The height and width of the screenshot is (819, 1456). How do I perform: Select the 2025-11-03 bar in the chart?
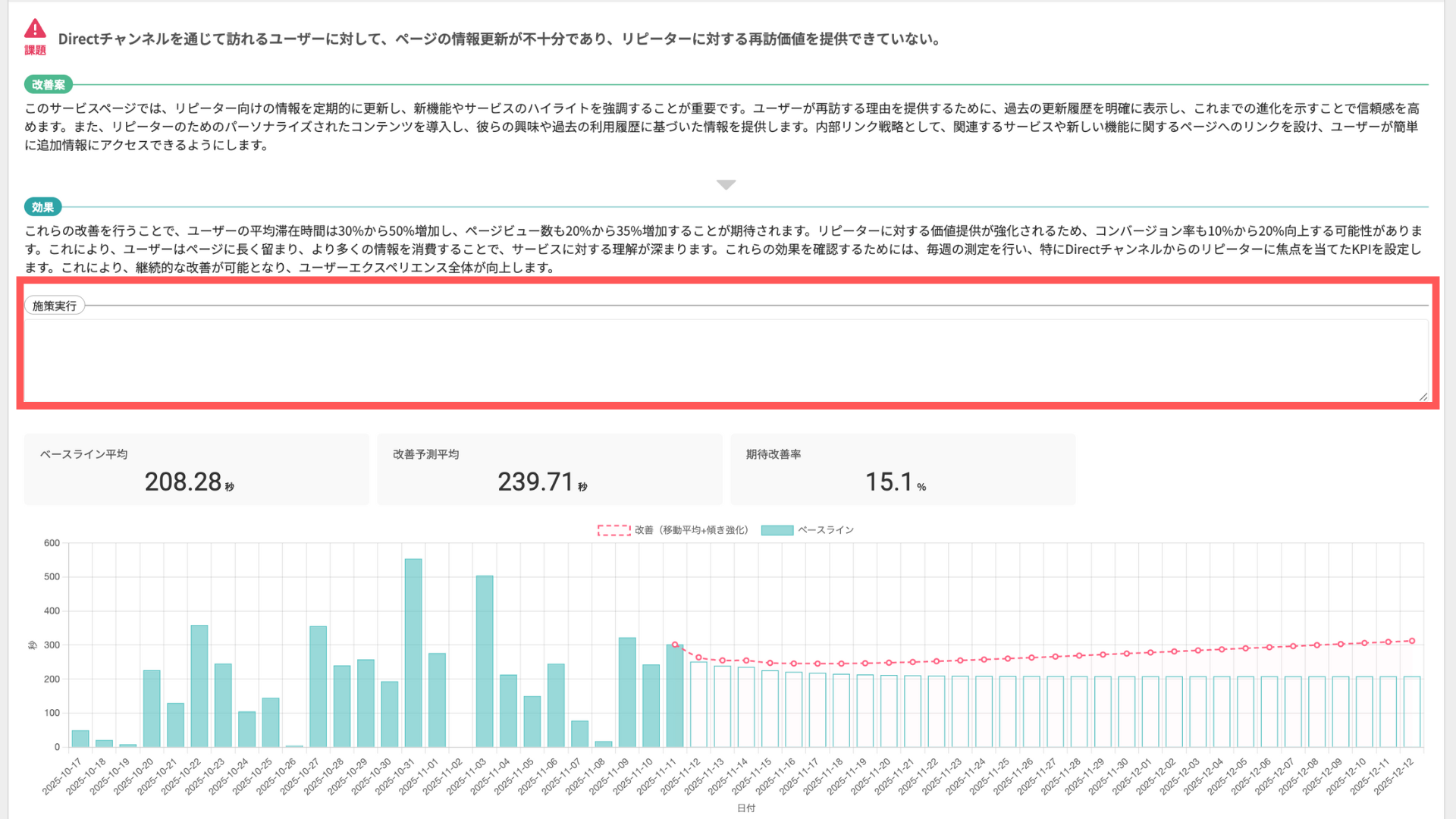click(485, 660)
